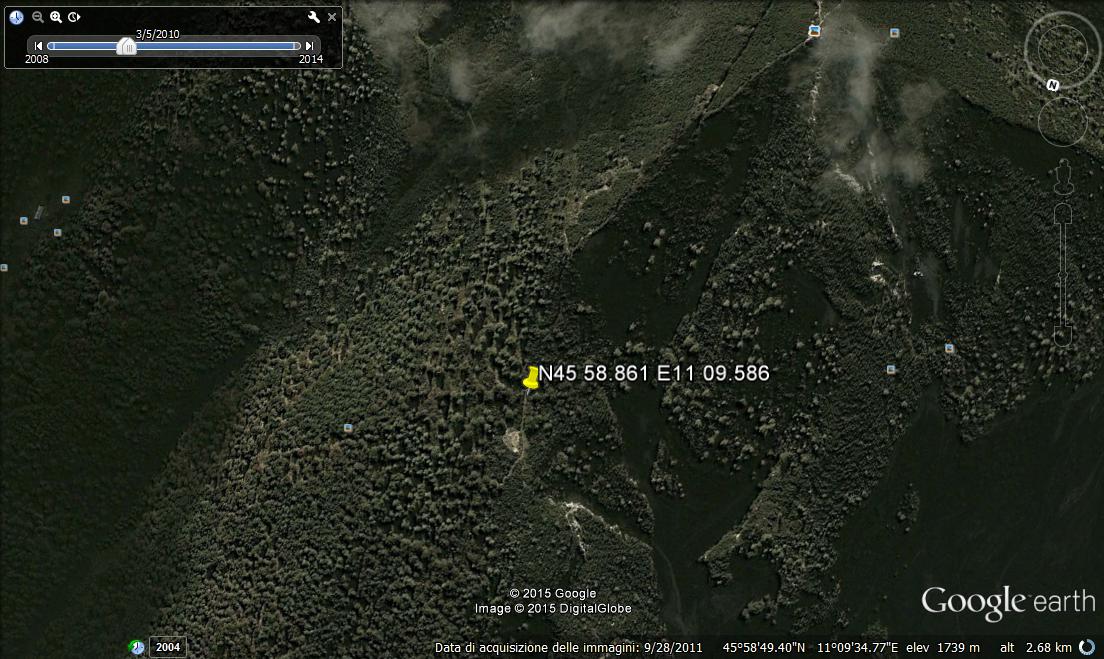Open time slider options with wrench icon

(313, 17)
